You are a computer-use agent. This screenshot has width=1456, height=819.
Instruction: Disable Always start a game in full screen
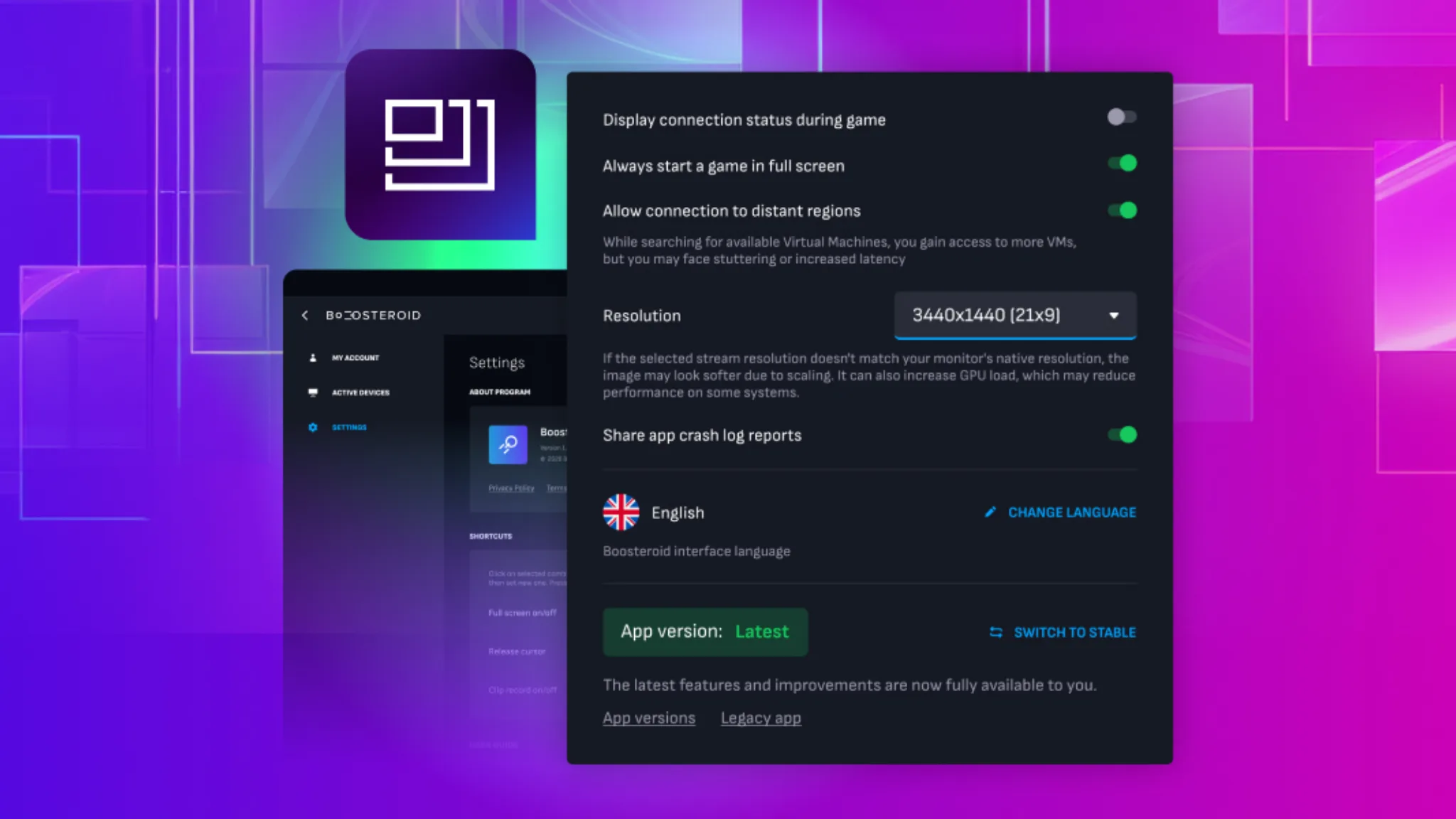1122,164
